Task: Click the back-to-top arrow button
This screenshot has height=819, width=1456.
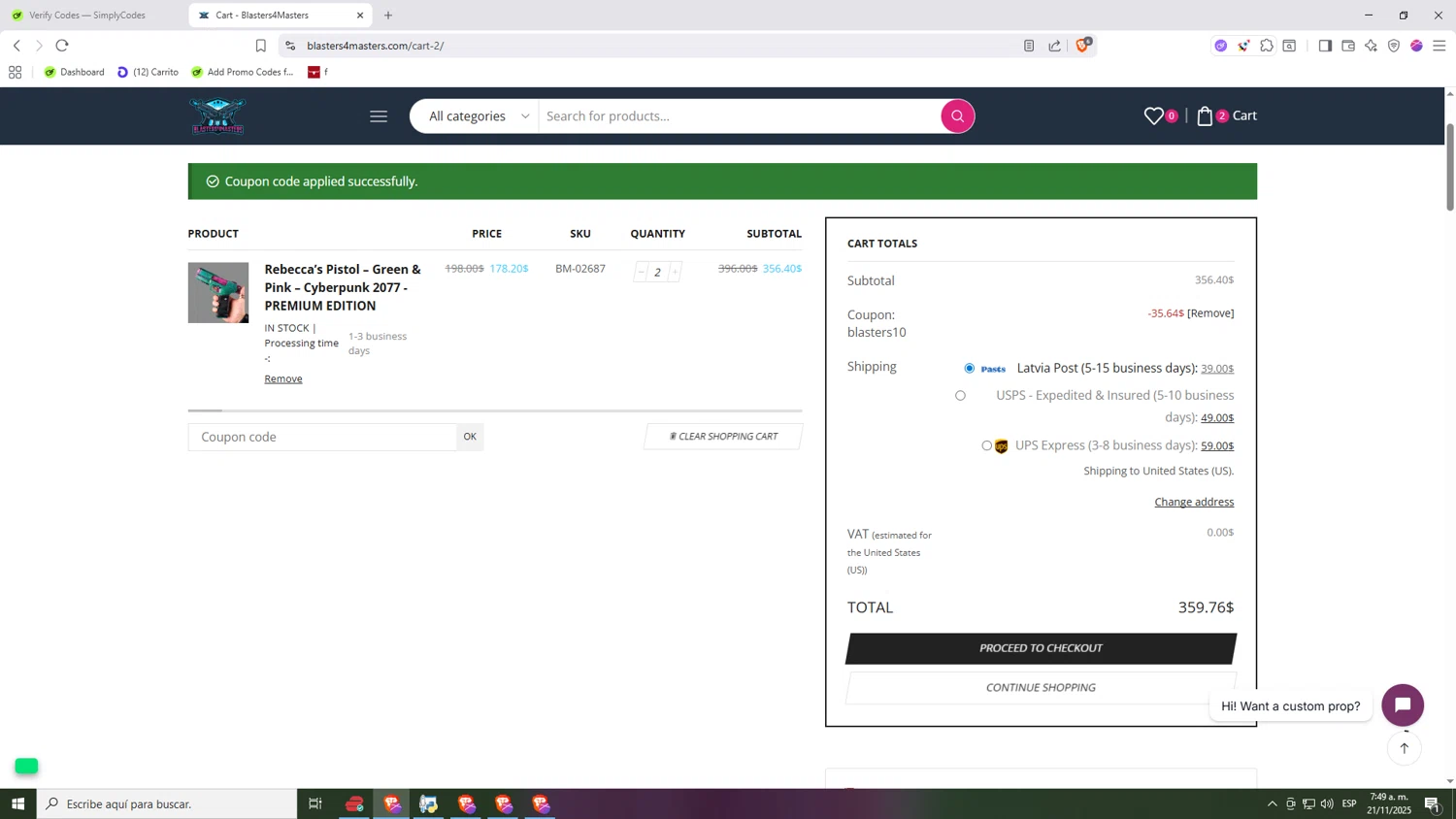Action: [x=1404, y=748]
